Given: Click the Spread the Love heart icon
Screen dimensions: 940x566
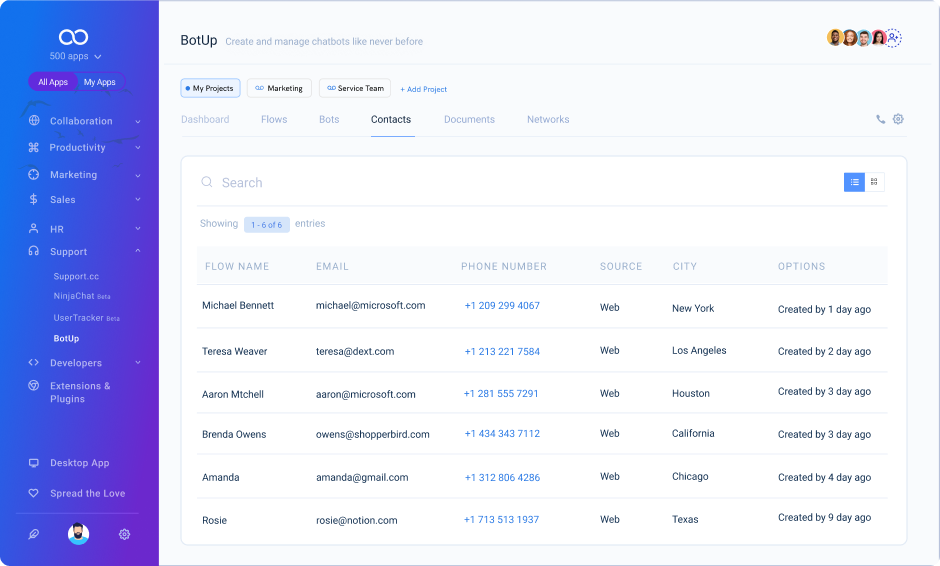Looking at the screenshot, I should 33,493.
